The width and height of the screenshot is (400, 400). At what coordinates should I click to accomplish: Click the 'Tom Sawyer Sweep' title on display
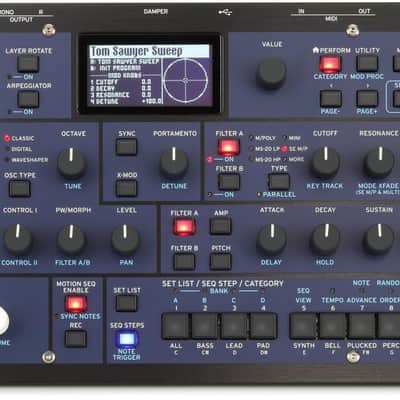pos(137,51)
